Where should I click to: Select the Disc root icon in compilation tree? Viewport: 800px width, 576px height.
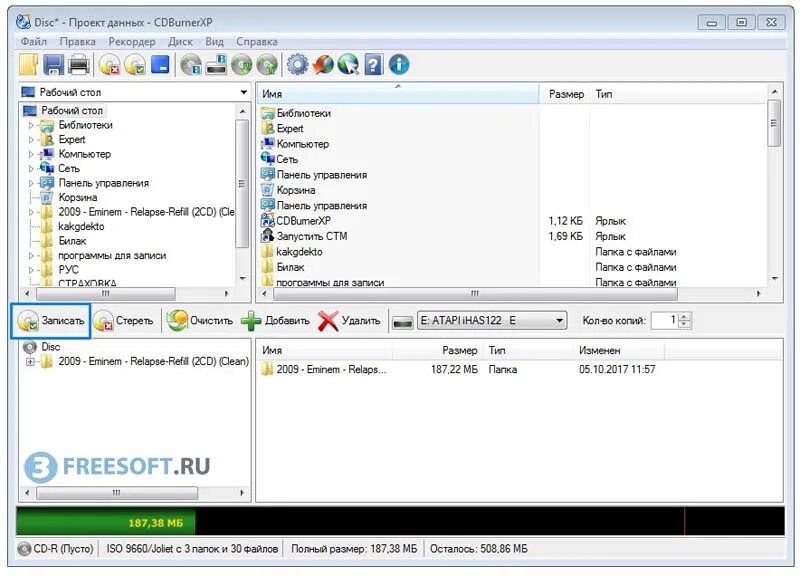[30, 347]
